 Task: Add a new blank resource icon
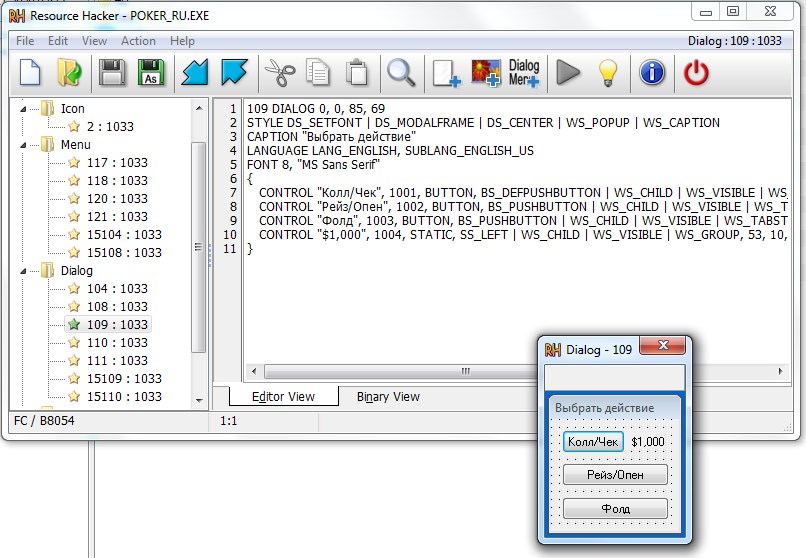tap(446, 73)
